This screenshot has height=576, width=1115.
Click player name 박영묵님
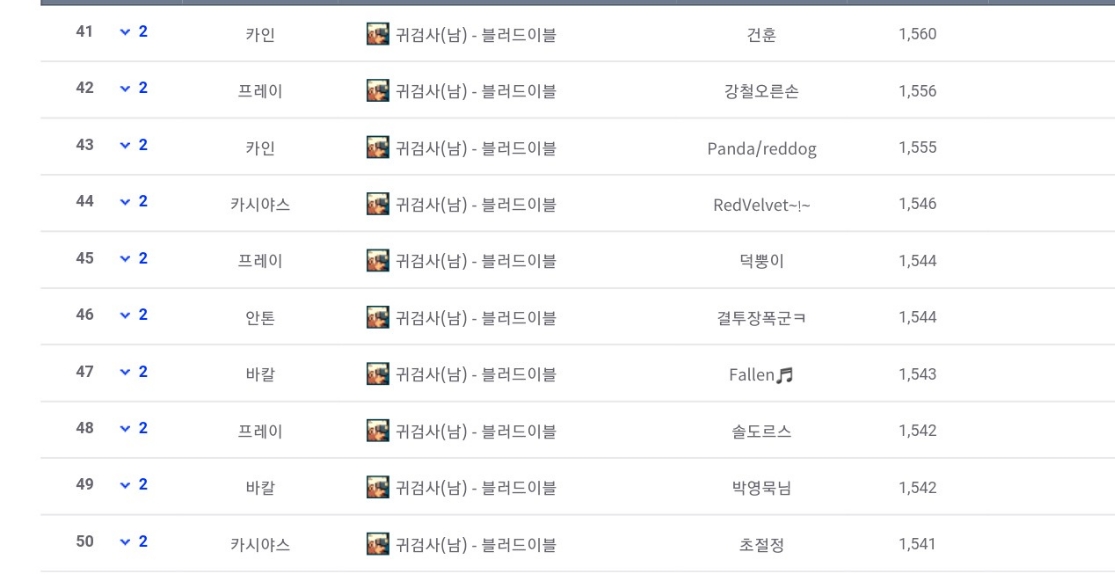pos(762,488)
